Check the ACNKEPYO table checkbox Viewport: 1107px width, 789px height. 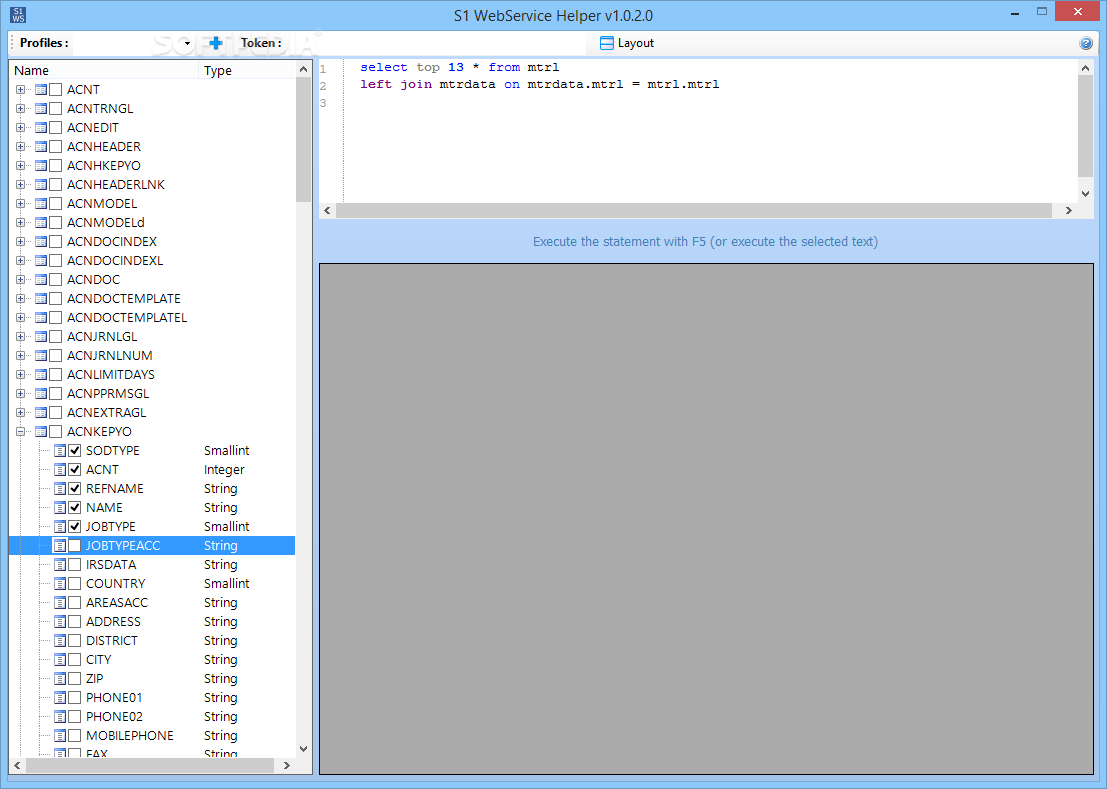click(56, 431)
